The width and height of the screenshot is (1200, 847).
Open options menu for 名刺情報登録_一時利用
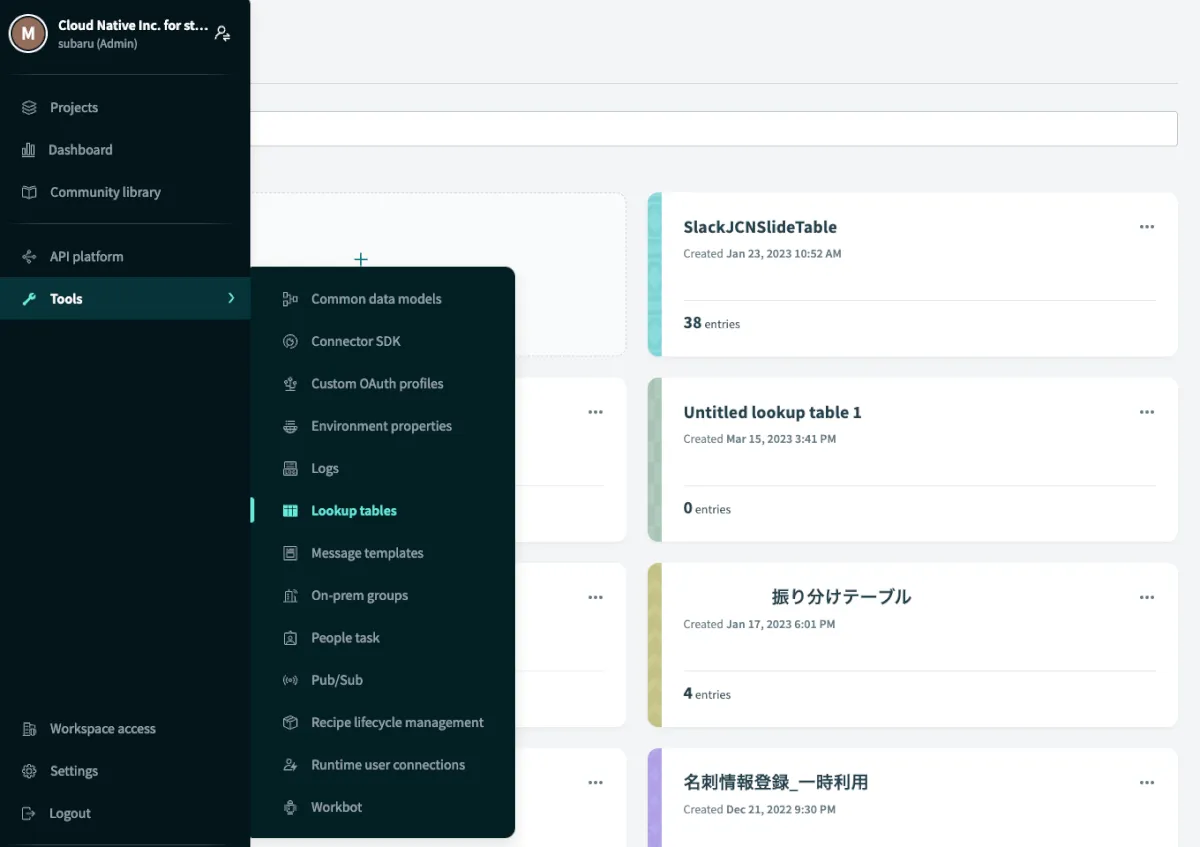pyautogui.click(x=1146, y=783)
